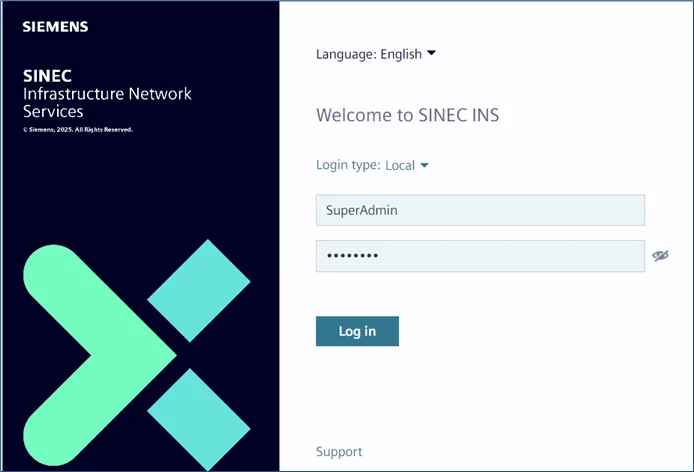Open the Support link
The height and width of the screenshot is (472, 694).
click(339, 452)
